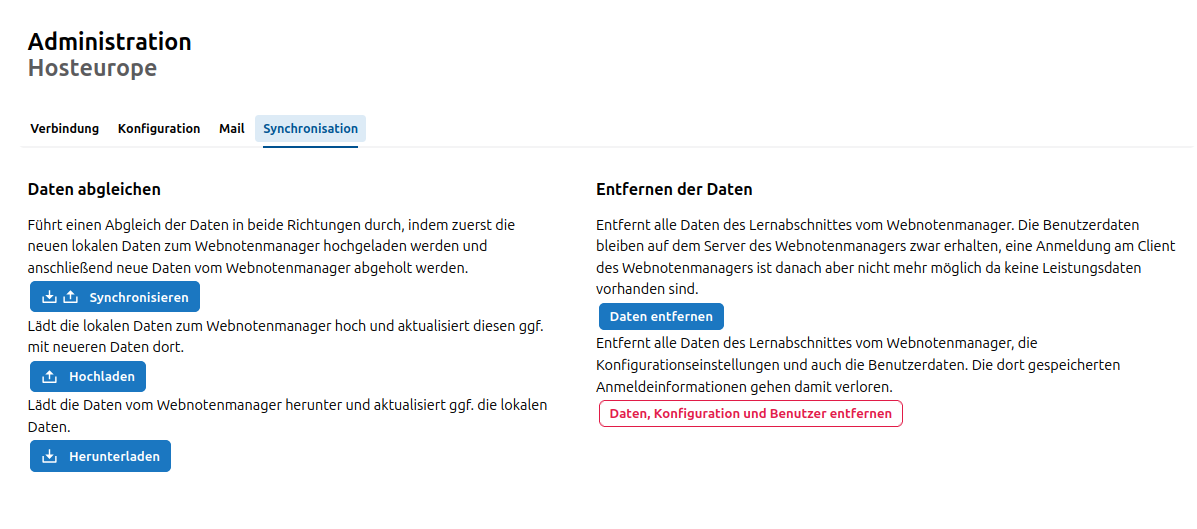Go to the Mail tab
This screenshot has height=529, width=1197.
coord(232,129)
